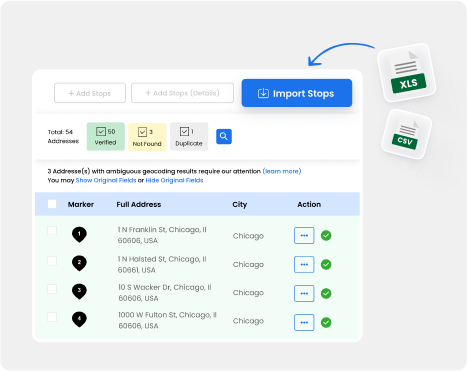Open the blue magnifier search button
The width and height of the screenshot is (467, 371).
pyautogui.click(x=224, y=136)
